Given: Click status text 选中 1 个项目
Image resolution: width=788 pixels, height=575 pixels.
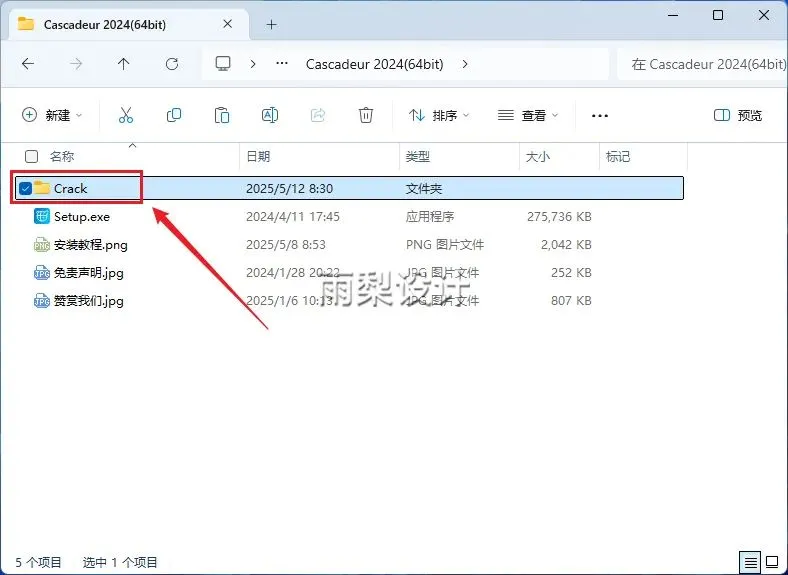Looking at the screenshot, I should (120, 562).
